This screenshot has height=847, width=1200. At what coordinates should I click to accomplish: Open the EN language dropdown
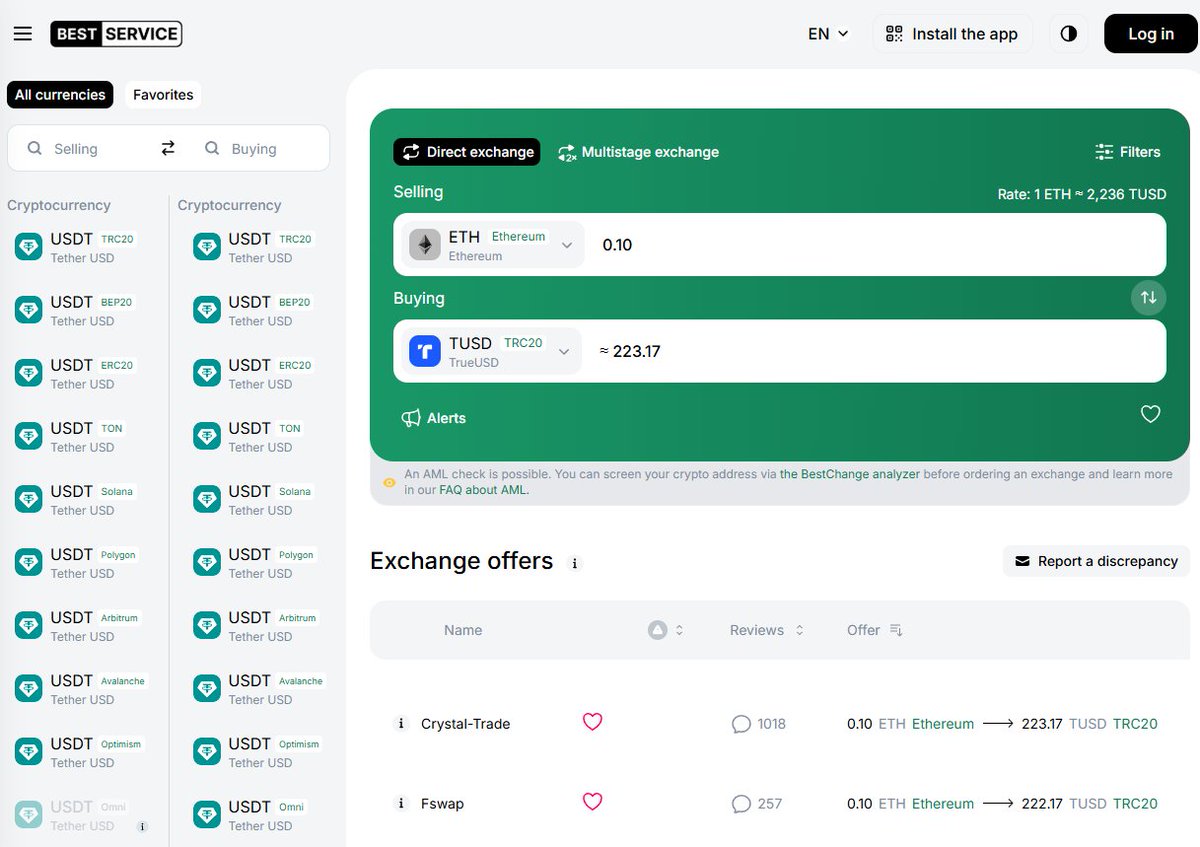pyautogui.click(x=828, y=34)
